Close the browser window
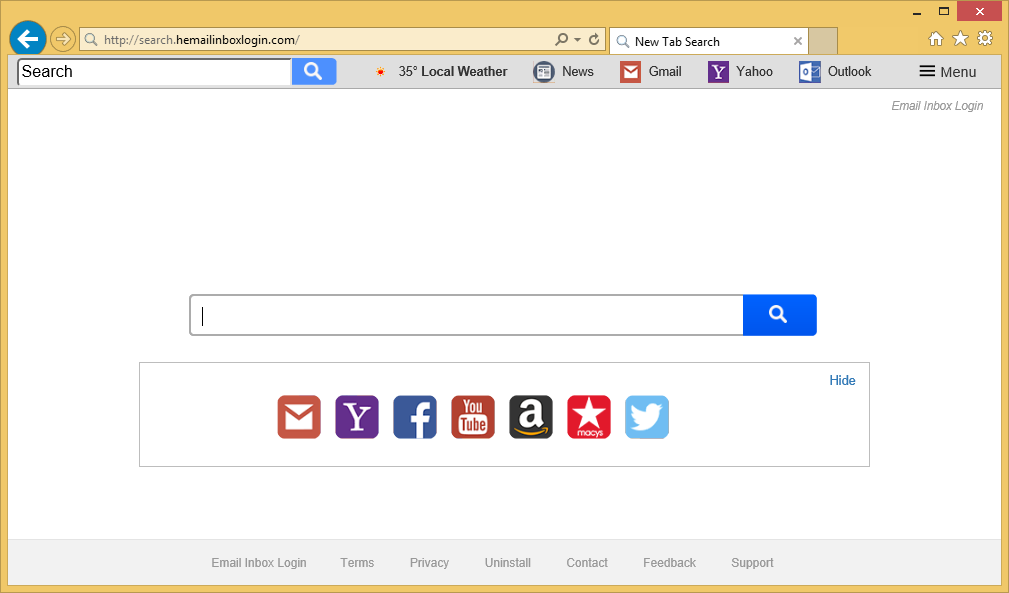The height and width of the screenshot is (593, 1009). point(979,11)
